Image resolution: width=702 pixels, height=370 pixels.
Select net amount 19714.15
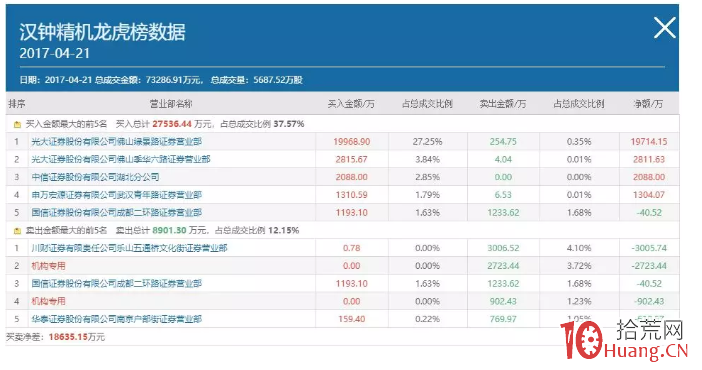pos(649,142)
